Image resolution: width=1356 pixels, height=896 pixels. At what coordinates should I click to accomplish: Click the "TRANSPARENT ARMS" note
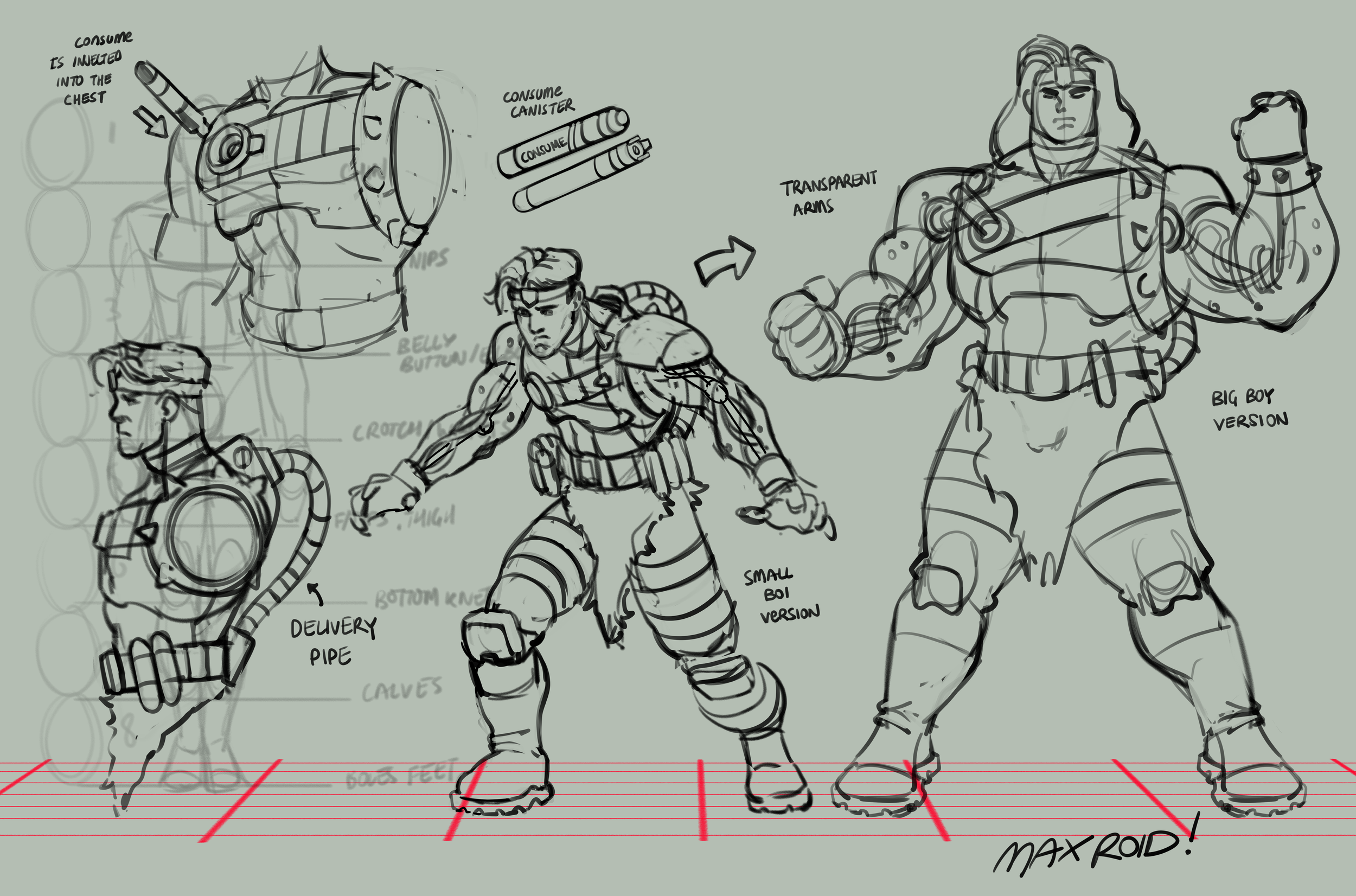click(x=828, y=194)
